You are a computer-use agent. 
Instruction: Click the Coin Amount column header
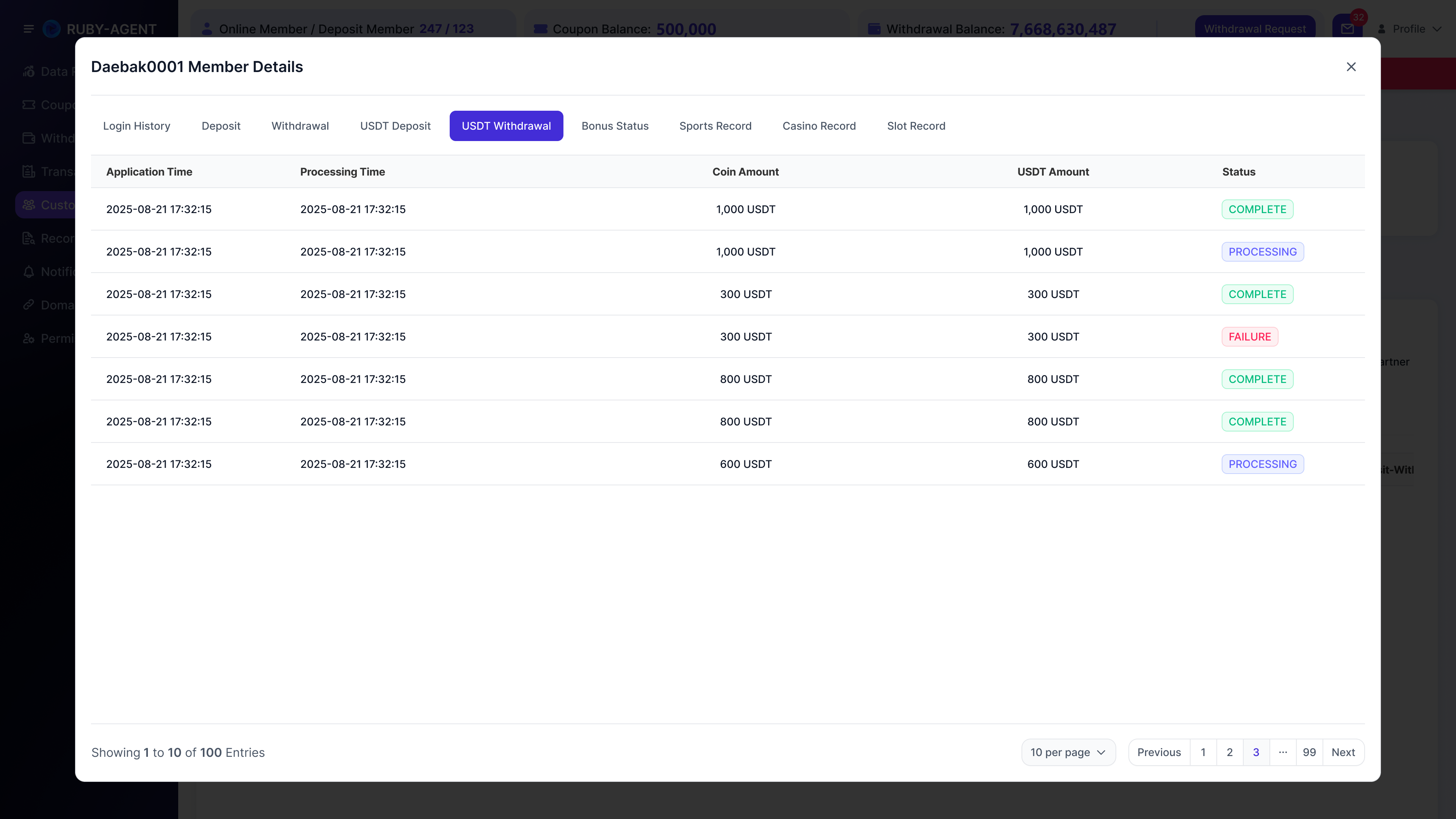point(745,172)
